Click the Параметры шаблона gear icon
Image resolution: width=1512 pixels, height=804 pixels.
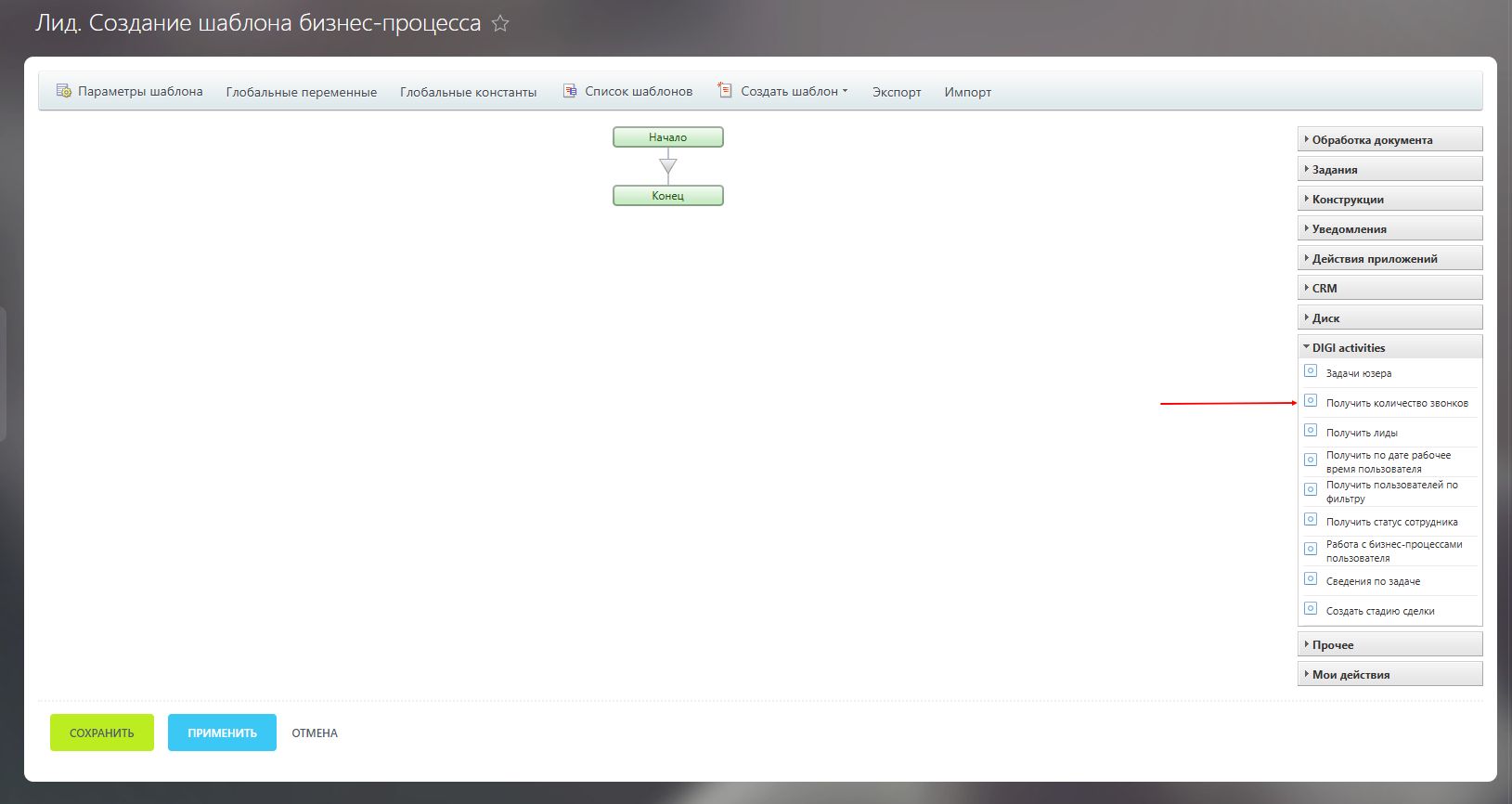point(64,91)
